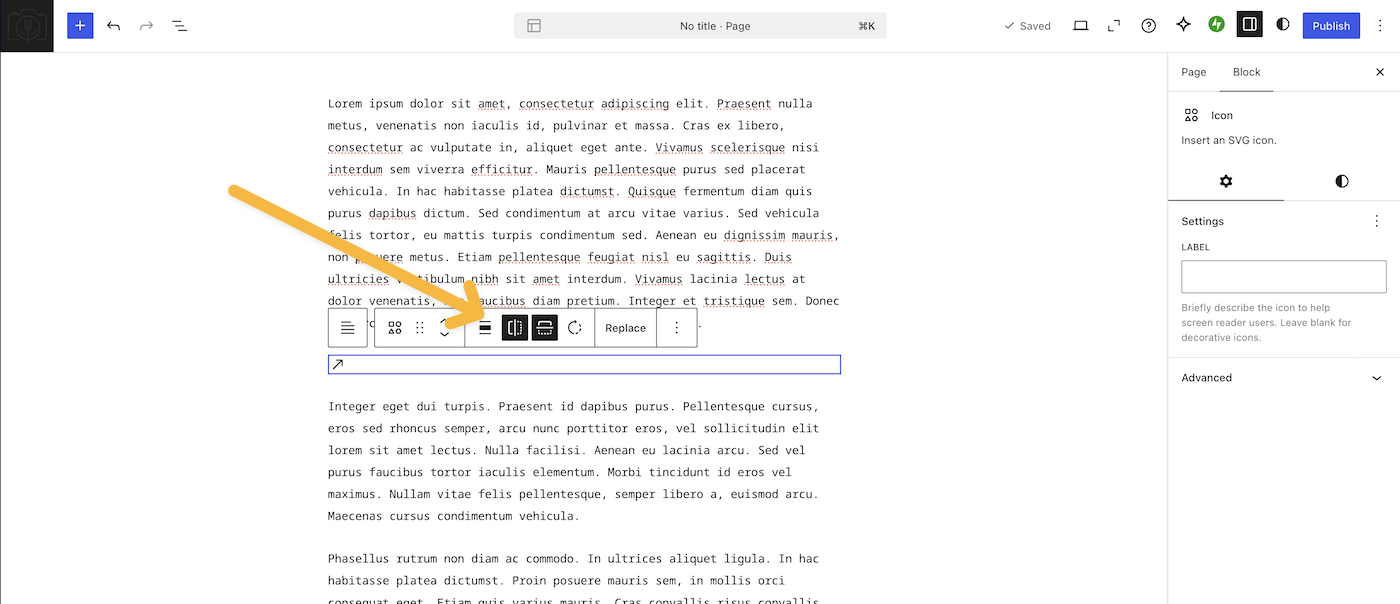Open the editor Options menu beside Publish
The image size is (1400, 604).
1382,26
